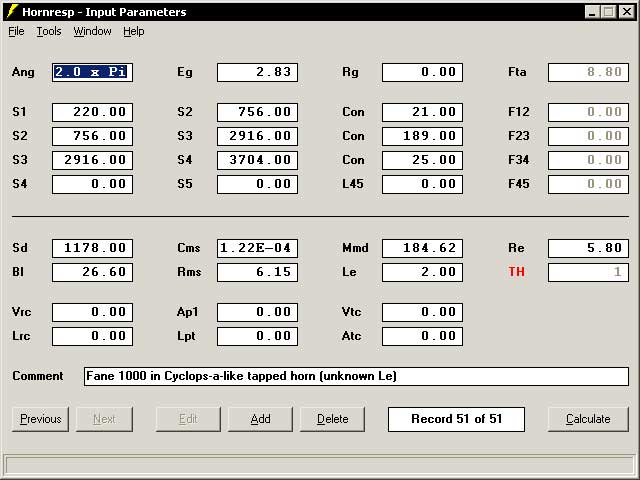
Task: Click the Hornresp lightning icon in title bar
Action: click(12, 11)
